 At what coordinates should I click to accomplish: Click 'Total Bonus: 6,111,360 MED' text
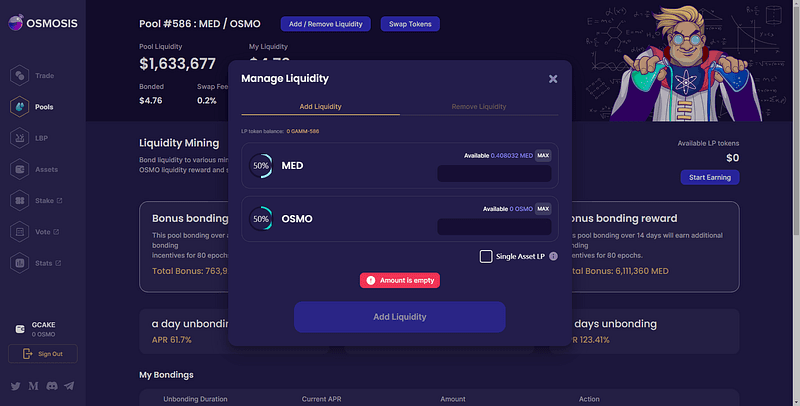617,271
